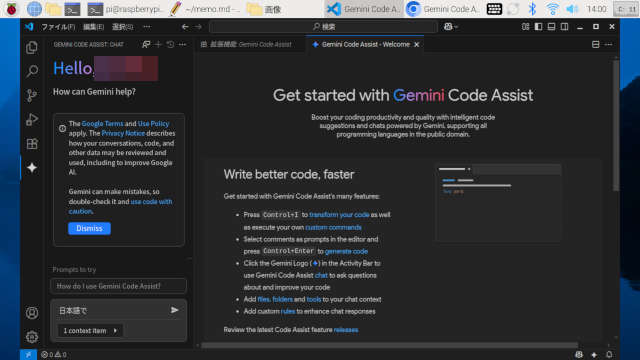The height and width of the screenshot is (360, 640).
Task: Click the remote connection status bar icon
Action: [28, 354]
